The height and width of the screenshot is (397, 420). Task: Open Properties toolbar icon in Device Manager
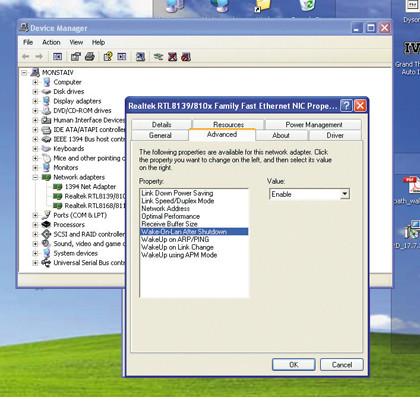tap(76, 57)
